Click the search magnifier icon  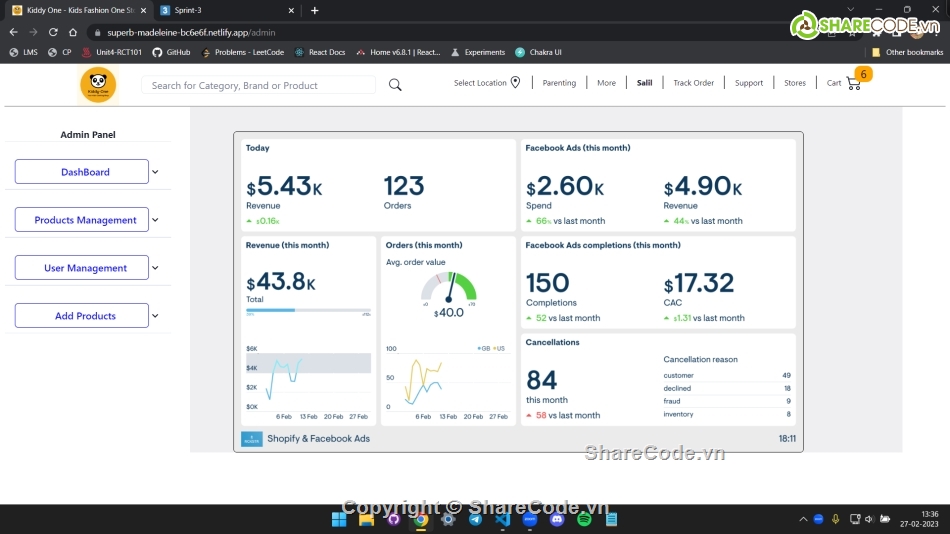[395, 85]
